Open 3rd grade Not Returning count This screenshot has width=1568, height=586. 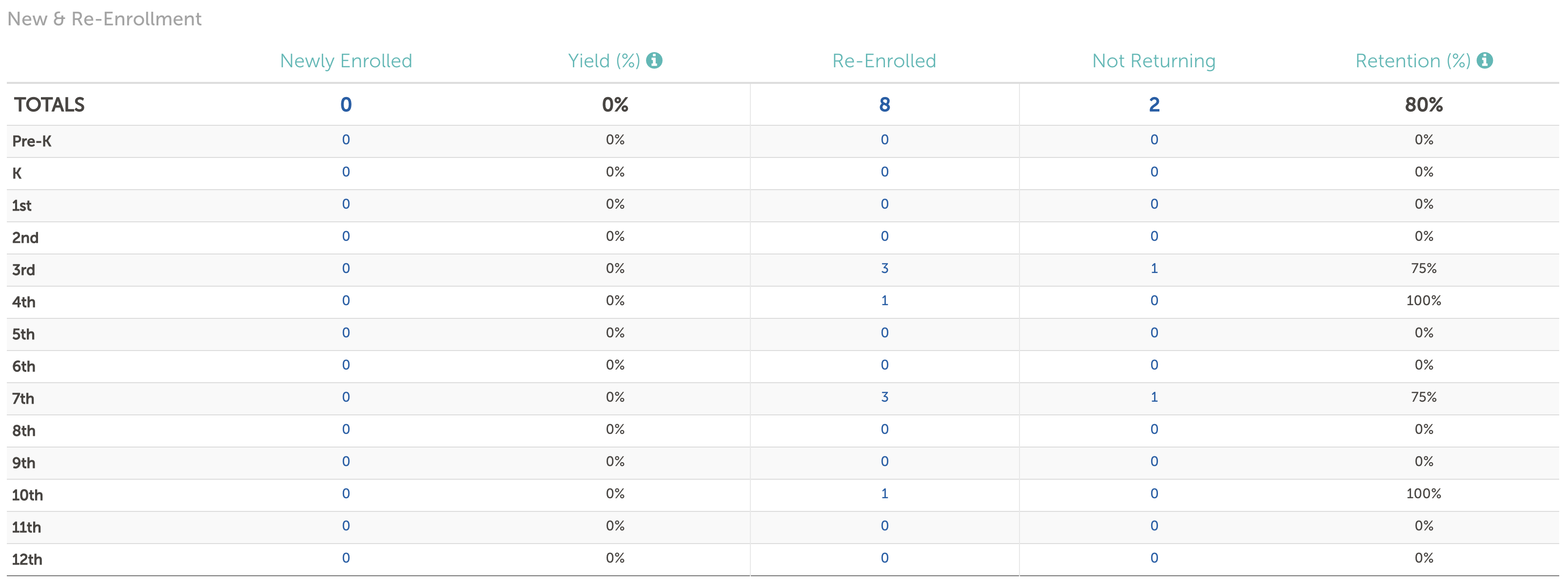(x=1154, y=268)
